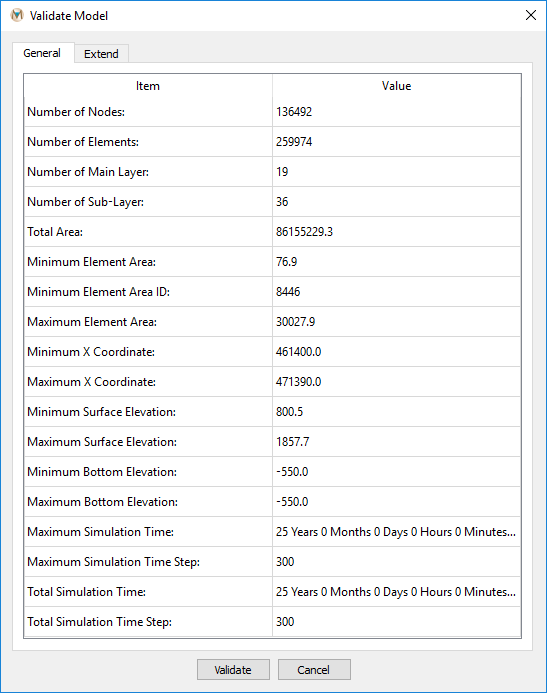The width and height of the screenshot is (547, 693).
Task: Select the value 36
Action: pos(282,202)
